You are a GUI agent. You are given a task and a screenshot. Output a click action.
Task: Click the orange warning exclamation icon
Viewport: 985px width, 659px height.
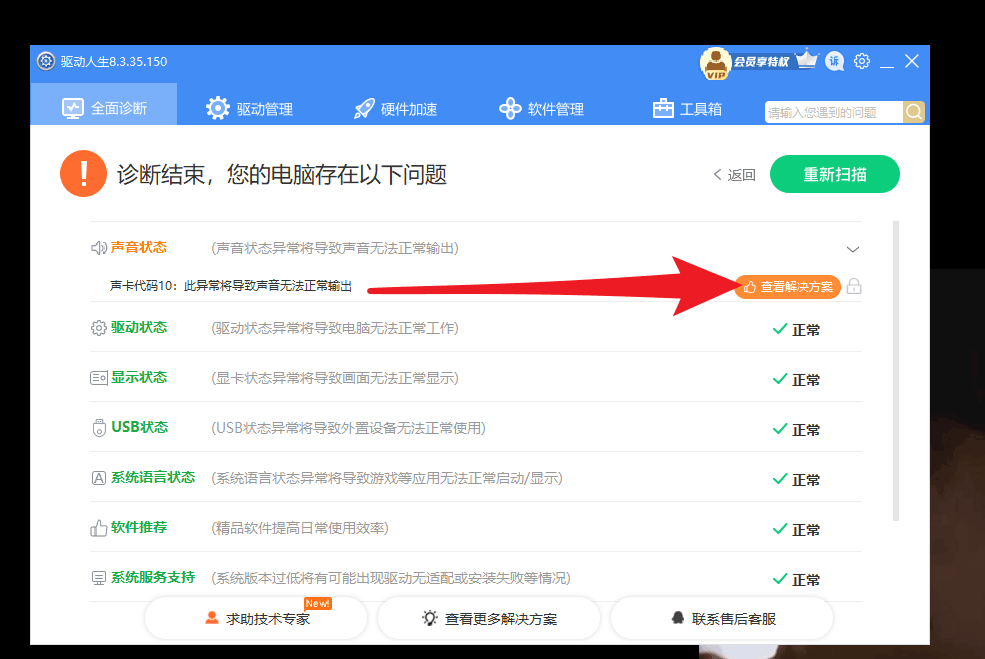(x=83, y=173)
